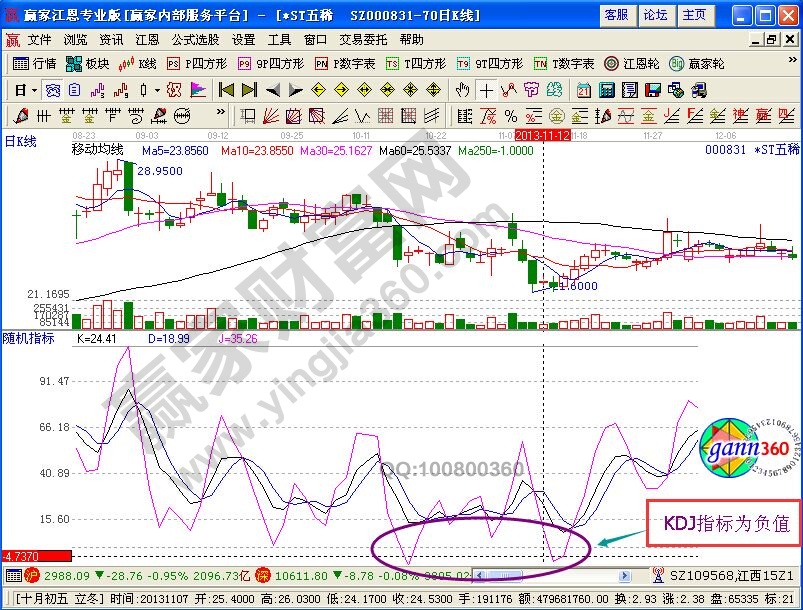The height and width of the screenshot is (610, 803).
Task: Click the 随机指标 indicator label
Action: pyautogui.click(x=26, y=338)
